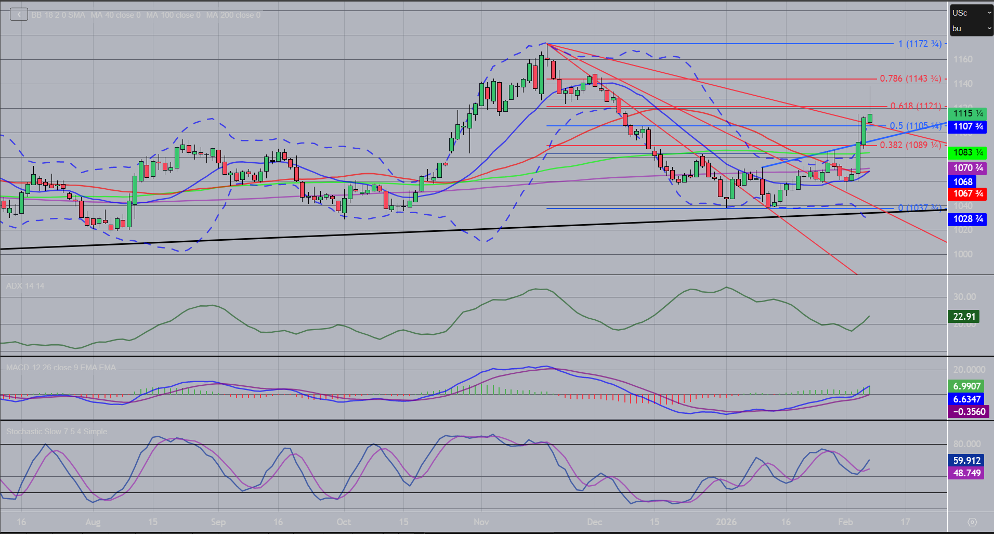The height and width of the screenshot is (534, 994).
Task: Select the MA 100 close indicator label
Action: [174, 16]
